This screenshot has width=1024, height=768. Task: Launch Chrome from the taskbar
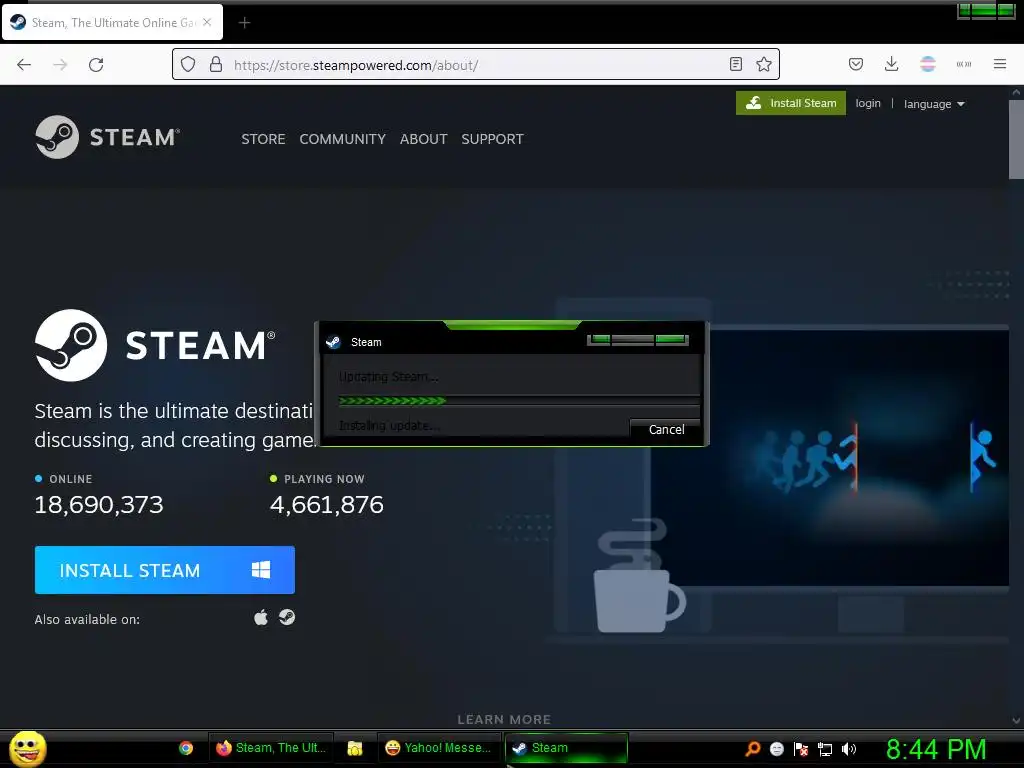point(185,748)
